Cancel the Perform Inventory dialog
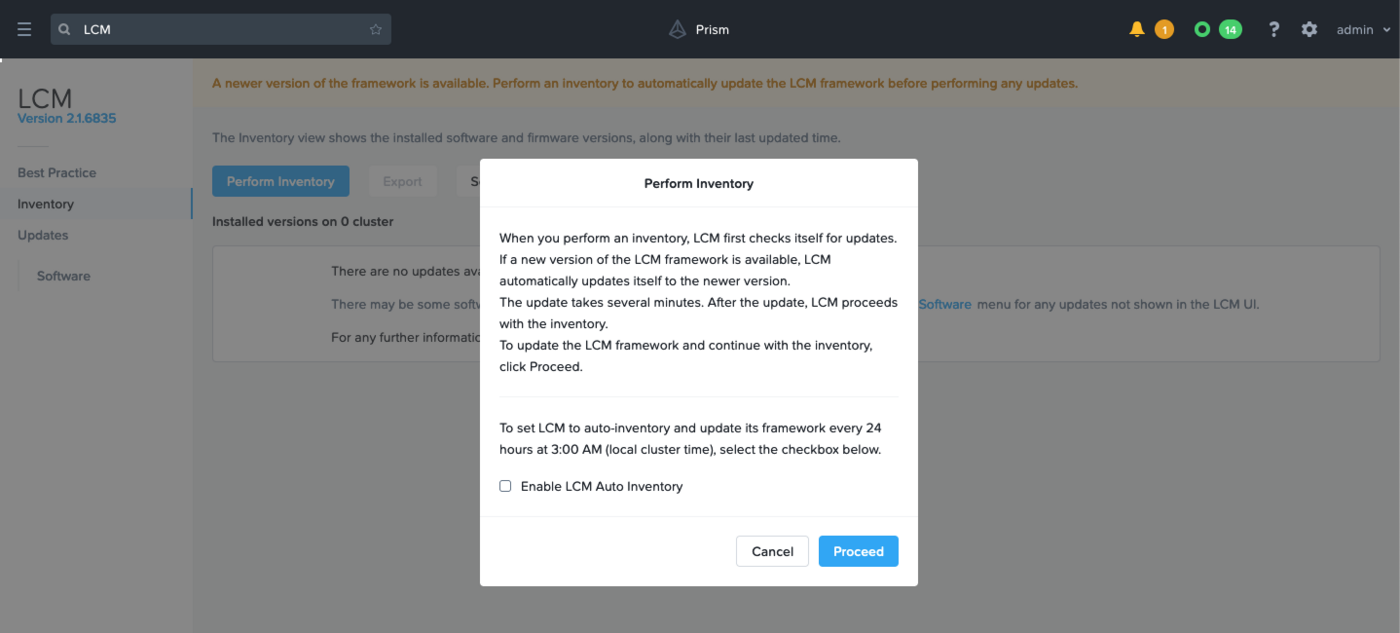The image size is (1400, 633). [x=772, y=551]
